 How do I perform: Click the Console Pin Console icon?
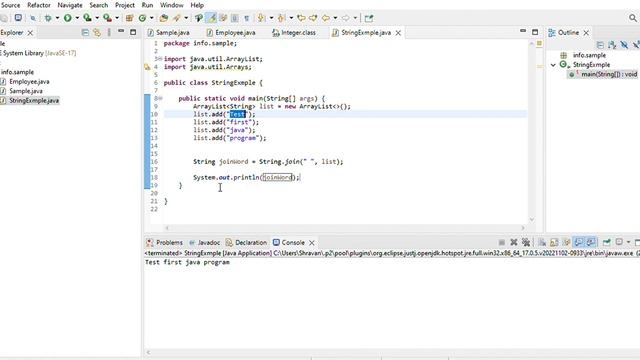click(x=607, y=242)
